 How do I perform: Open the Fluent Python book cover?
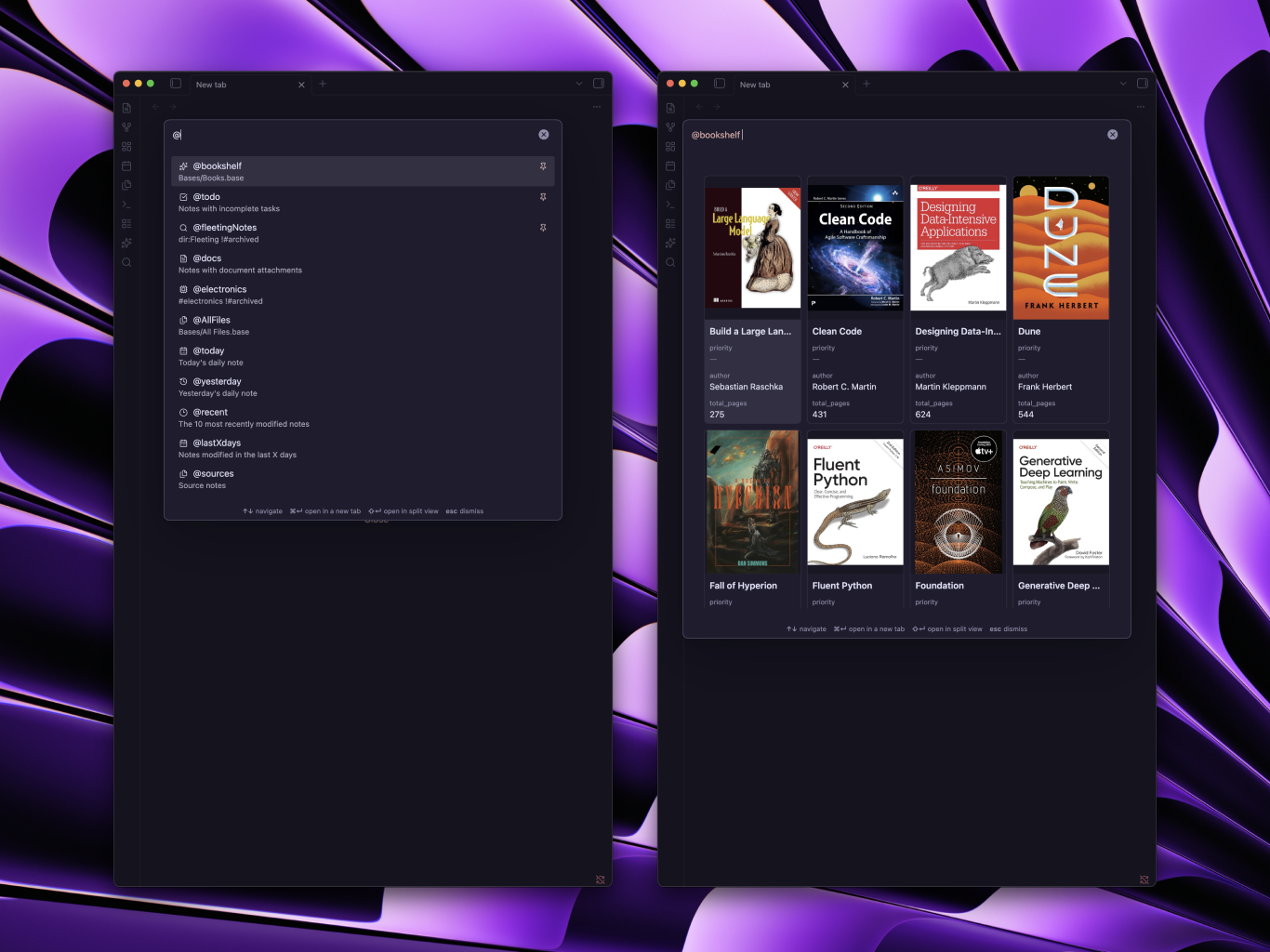pos(855,502)
